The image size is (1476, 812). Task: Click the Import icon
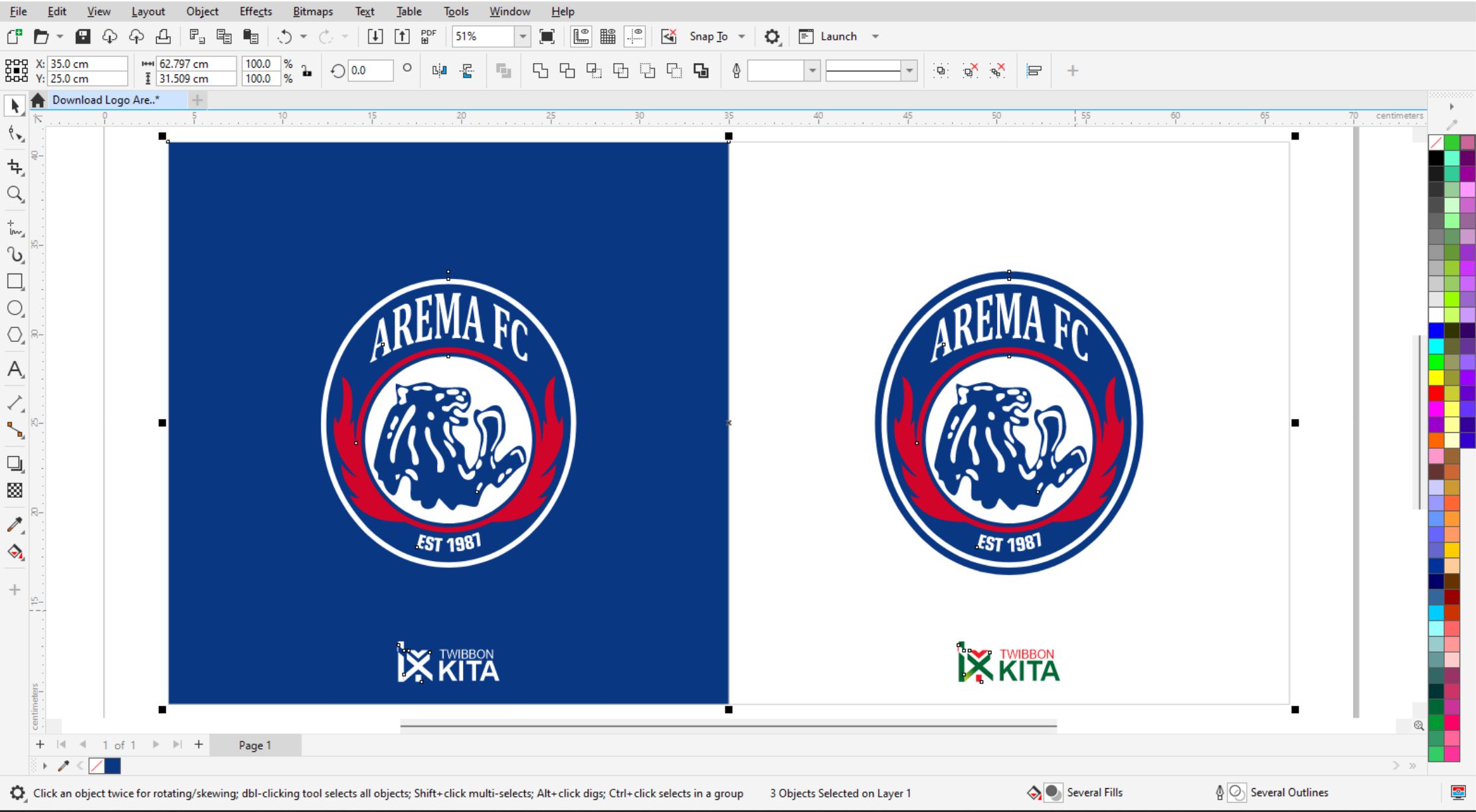coord(375,37)
